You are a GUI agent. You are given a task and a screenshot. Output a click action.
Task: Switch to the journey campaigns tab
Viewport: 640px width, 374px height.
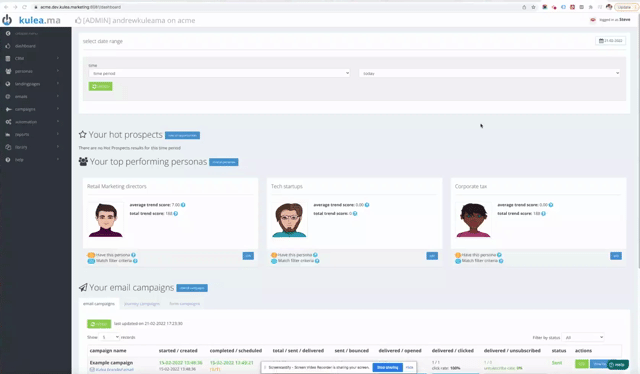point(142,304)
